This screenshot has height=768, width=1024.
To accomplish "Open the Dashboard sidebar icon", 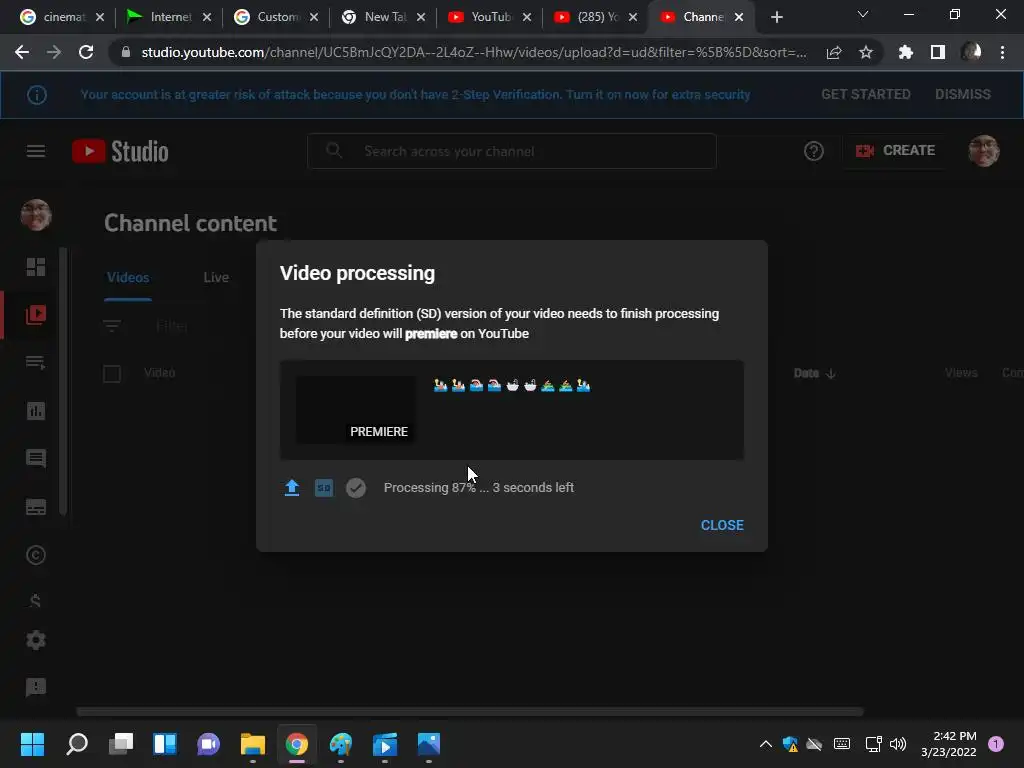I will coord(36,267).
